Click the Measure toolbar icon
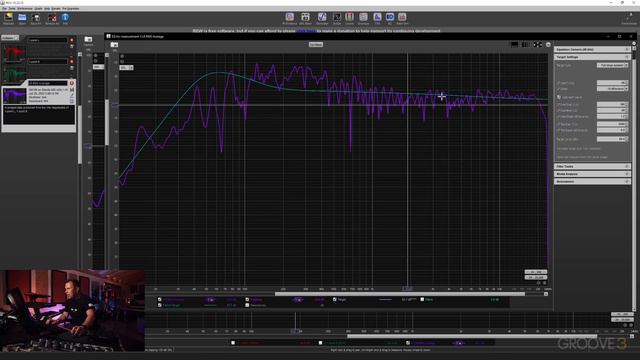Viewport: 640px width, 360px height. pyautogui.click(x=8, y=17)
